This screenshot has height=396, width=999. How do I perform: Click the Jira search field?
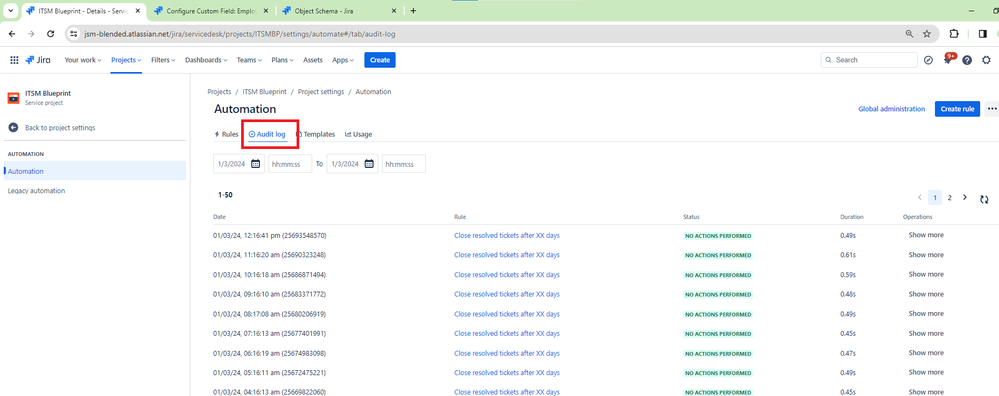pos(869,60)
